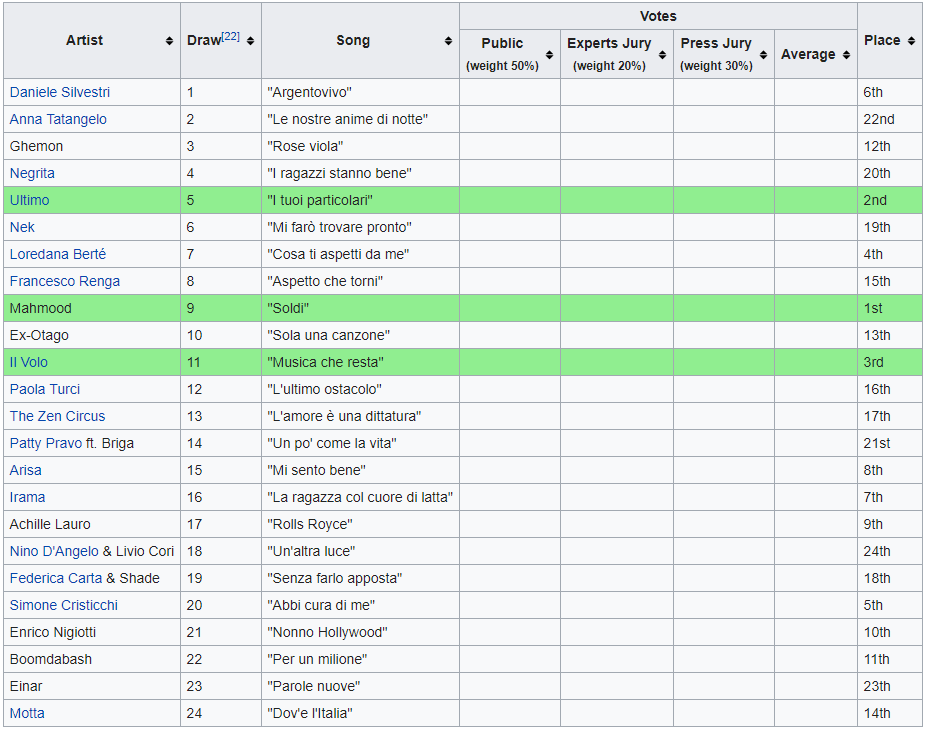Screen dimensions: 926x729
Task: Open Anna Tatangelo's page
Action: point(58,119)
